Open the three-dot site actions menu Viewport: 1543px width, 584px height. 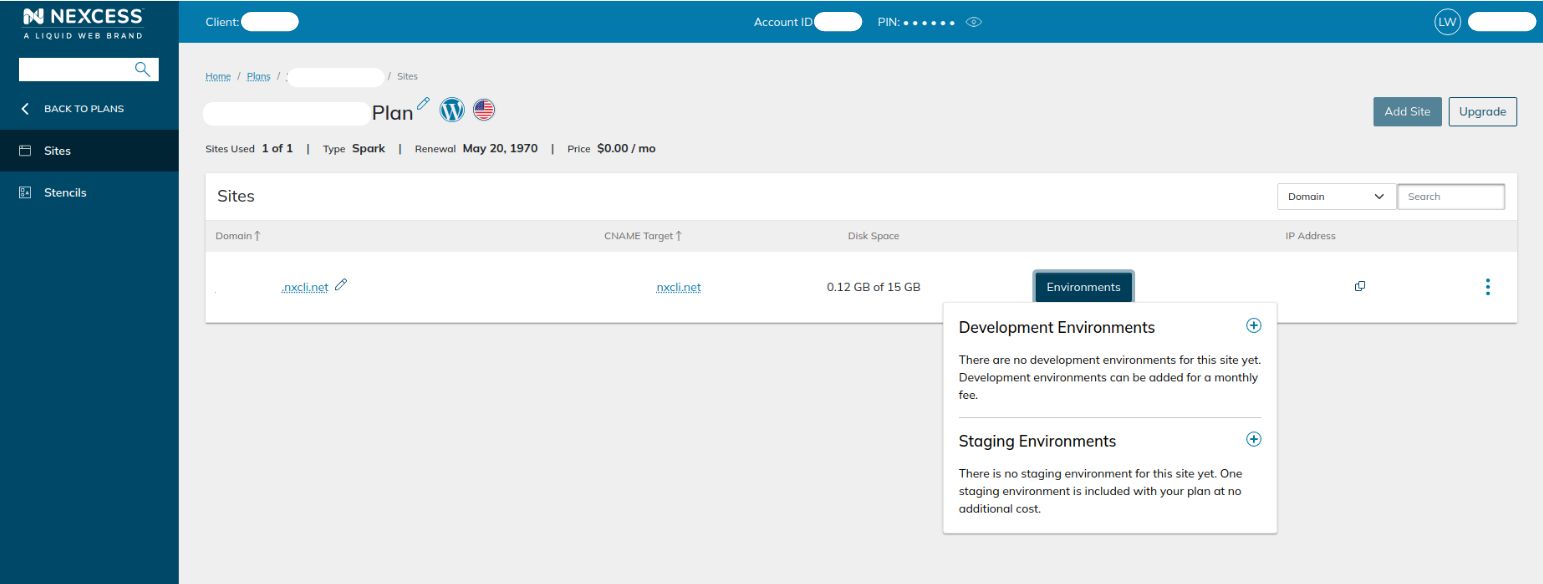click(1488, 287)
